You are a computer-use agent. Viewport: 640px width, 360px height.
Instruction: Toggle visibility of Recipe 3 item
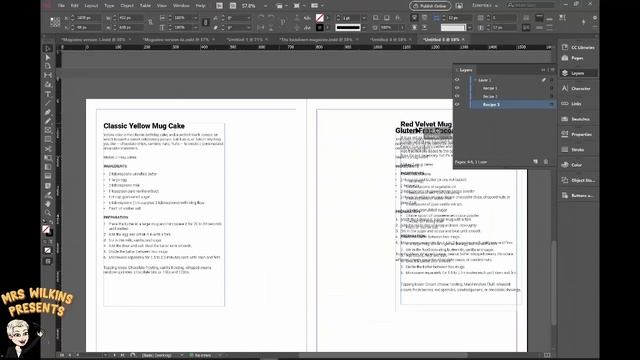[457, 104]
